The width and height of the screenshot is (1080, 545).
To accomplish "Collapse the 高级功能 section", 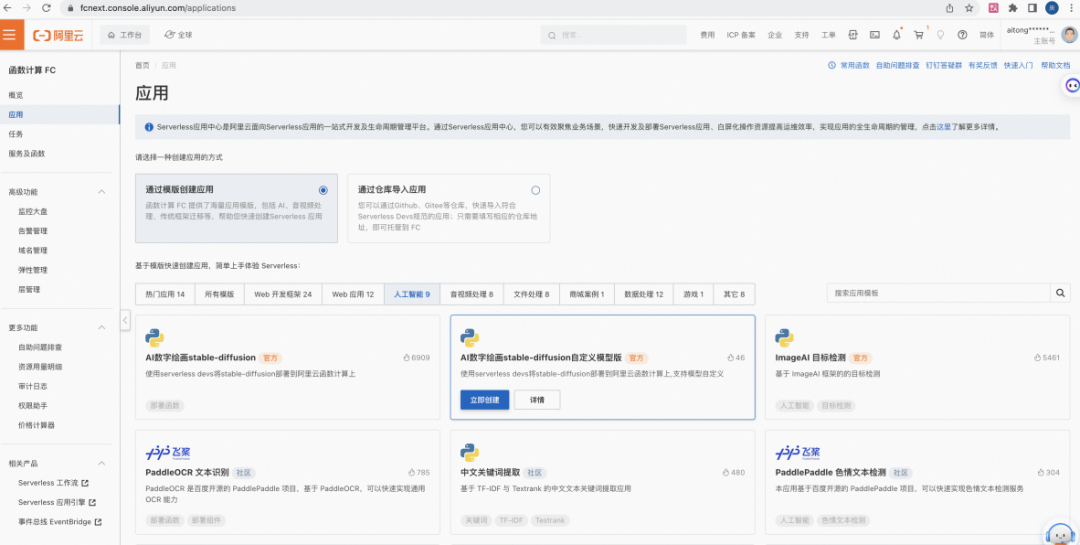I will click(101, 192).
